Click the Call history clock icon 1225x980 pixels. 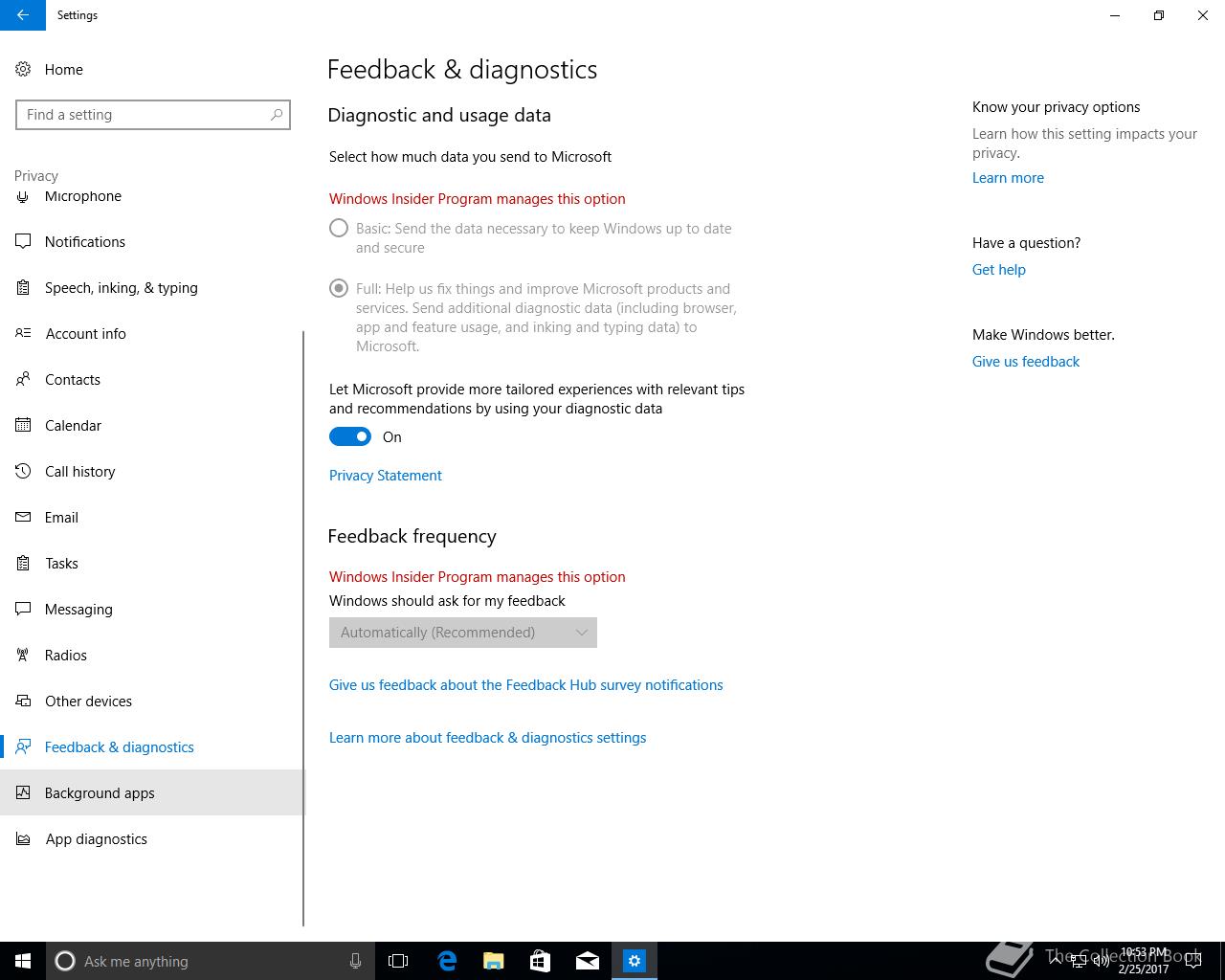[23, 471]
